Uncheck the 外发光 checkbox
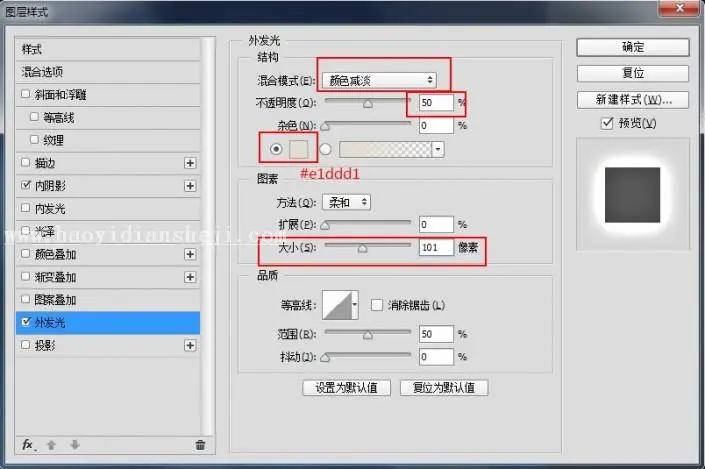705x469 pixels. (x=26, y=322)
